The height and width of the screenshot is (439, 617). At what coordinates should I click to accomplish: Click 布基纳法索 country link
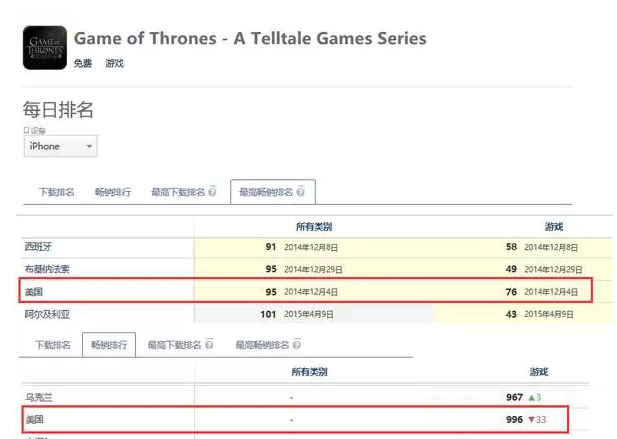coord(47,269)
